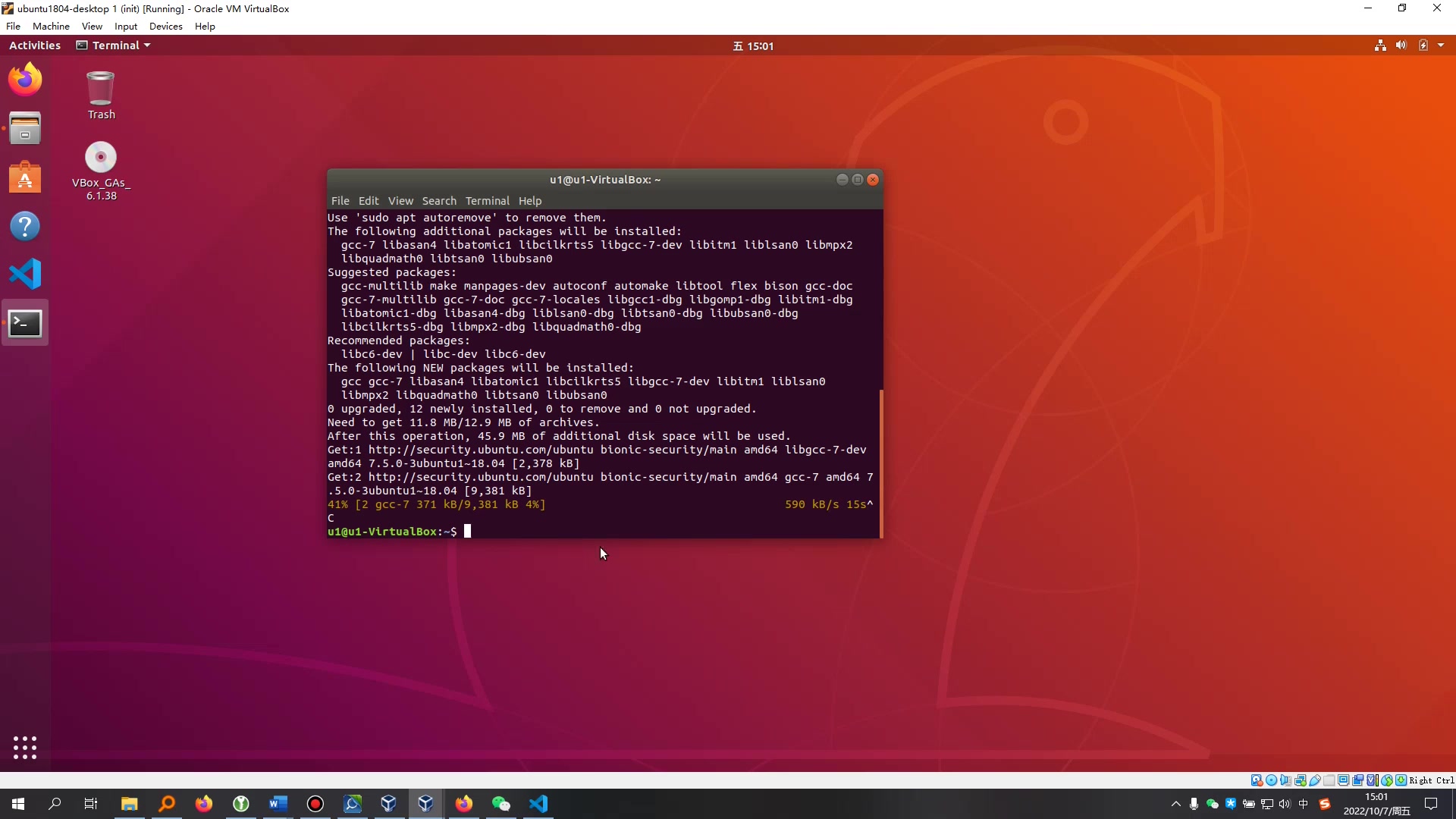This screenshot has height=819, width=1456.
Task: Show hidden tray icons in Windows taskbar
Action: click(x=1175, y=804)
